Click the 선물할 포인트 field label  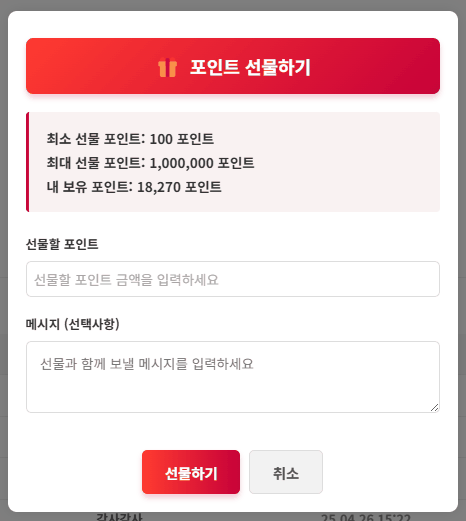coord(62,244)
